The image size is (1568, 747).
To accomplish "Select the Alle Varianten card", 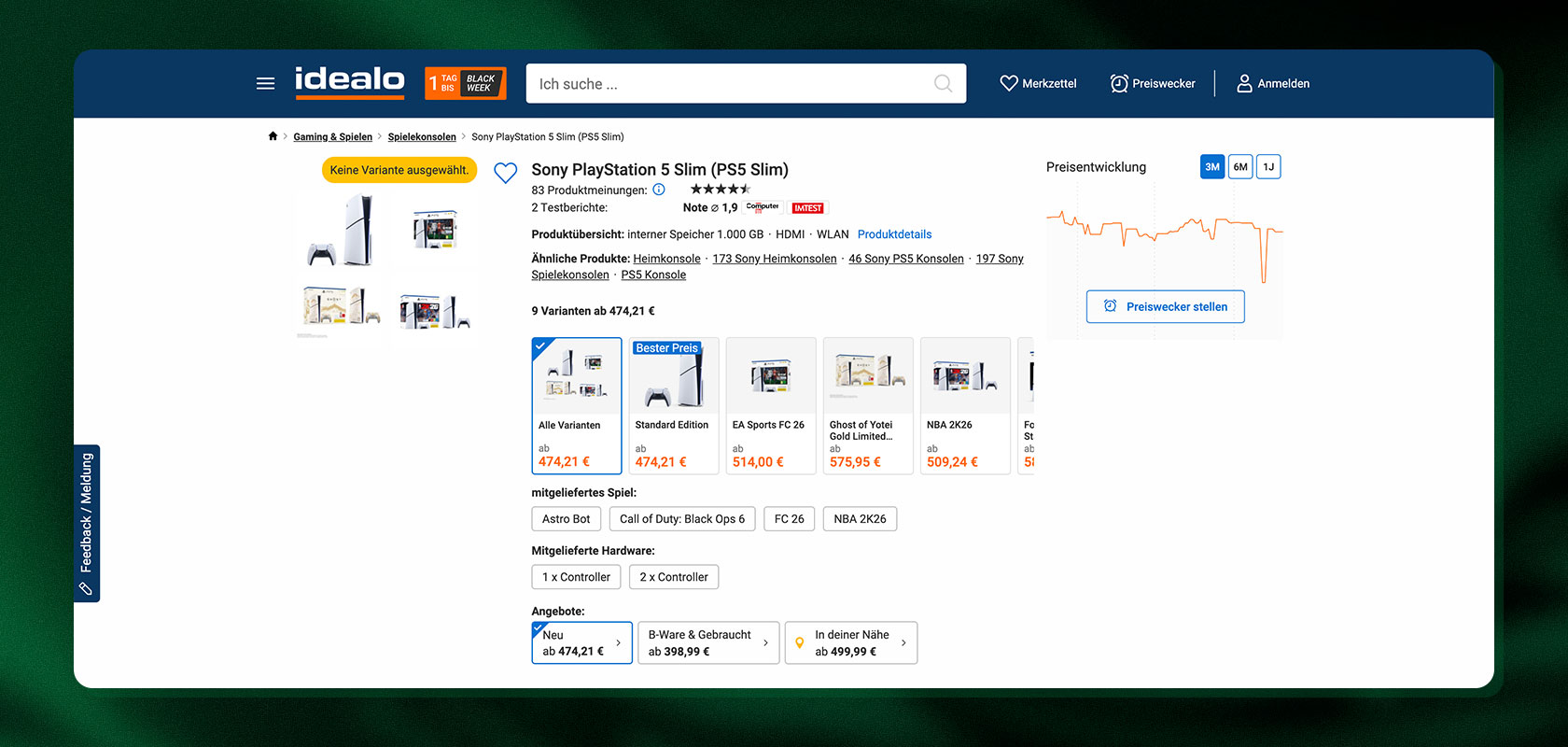I will tap(577, 405).
